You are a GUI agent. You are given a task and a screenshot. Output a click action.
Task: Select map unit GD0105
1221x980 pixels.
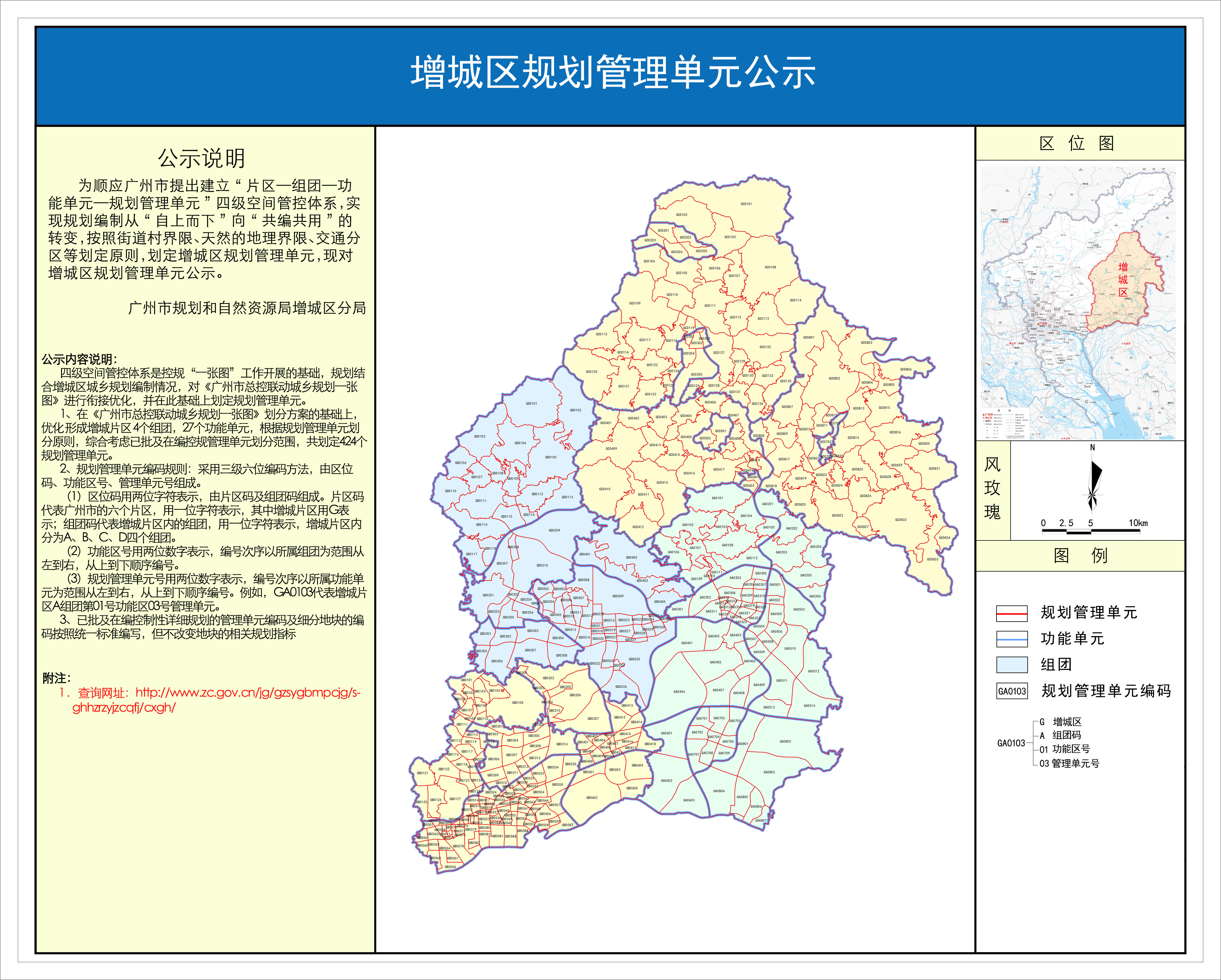tap(550, 457)
